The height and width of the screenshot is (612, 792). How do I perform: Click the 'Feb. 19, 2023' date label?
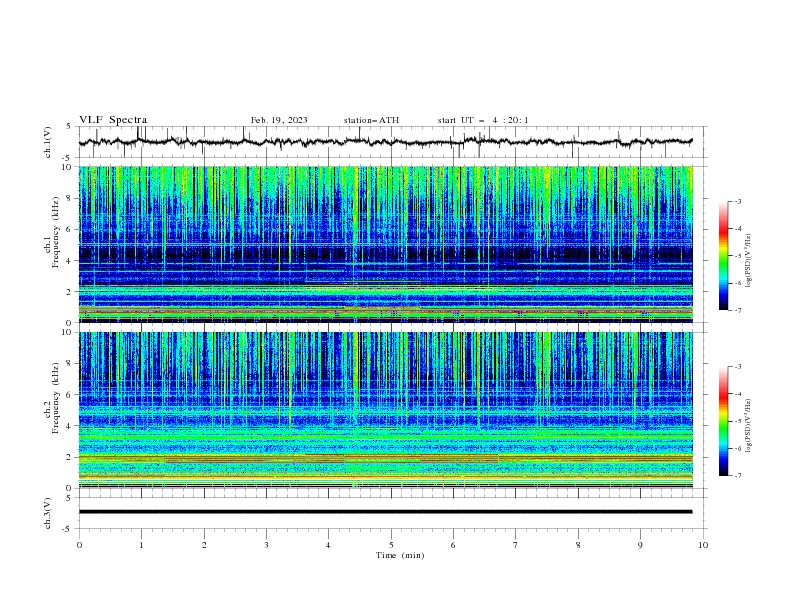point(279,120)
